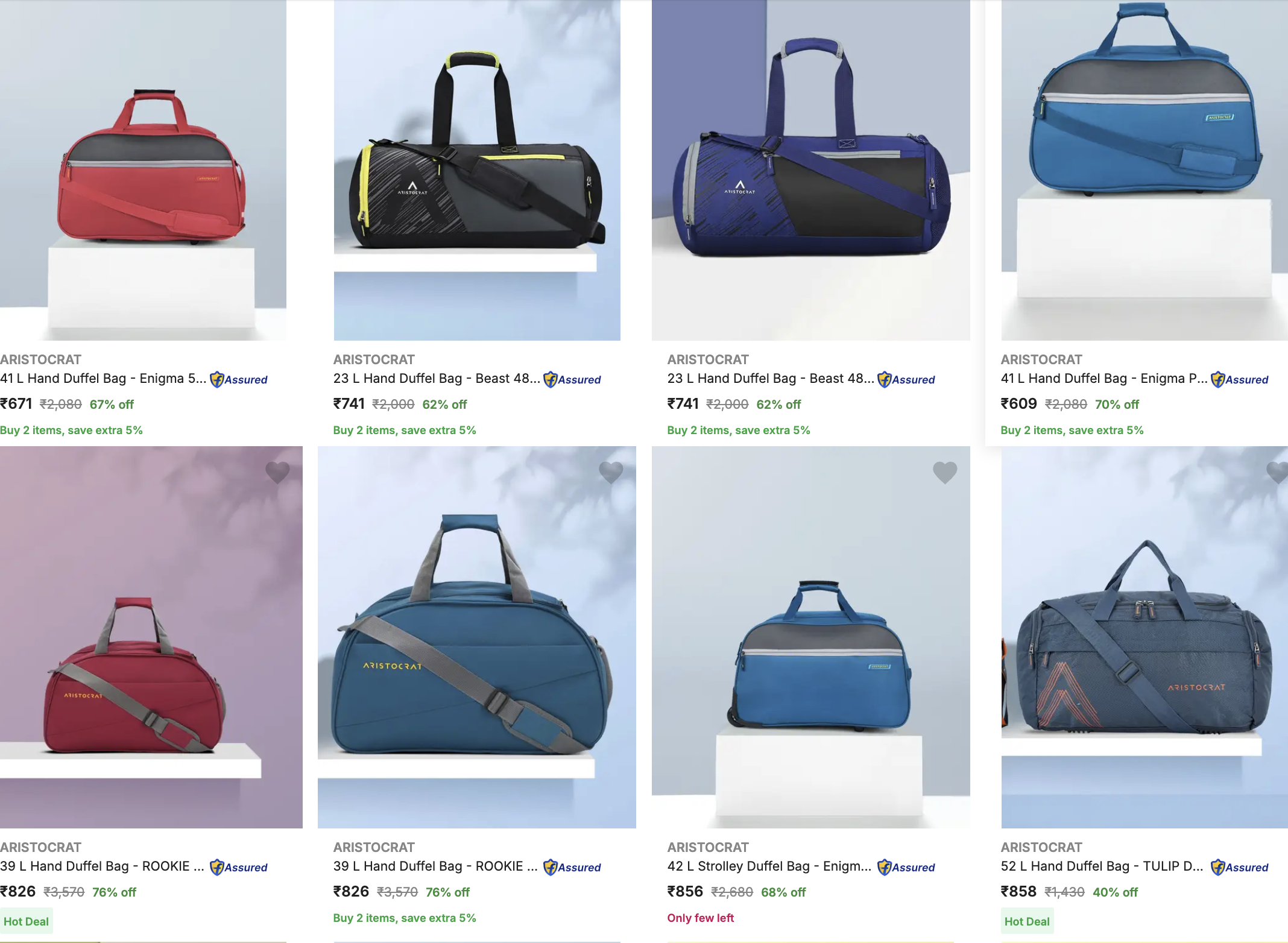Click Assured badge on Enigma 5 bag
This screenshot has height=943, width=1288.
tap(239, 379)
